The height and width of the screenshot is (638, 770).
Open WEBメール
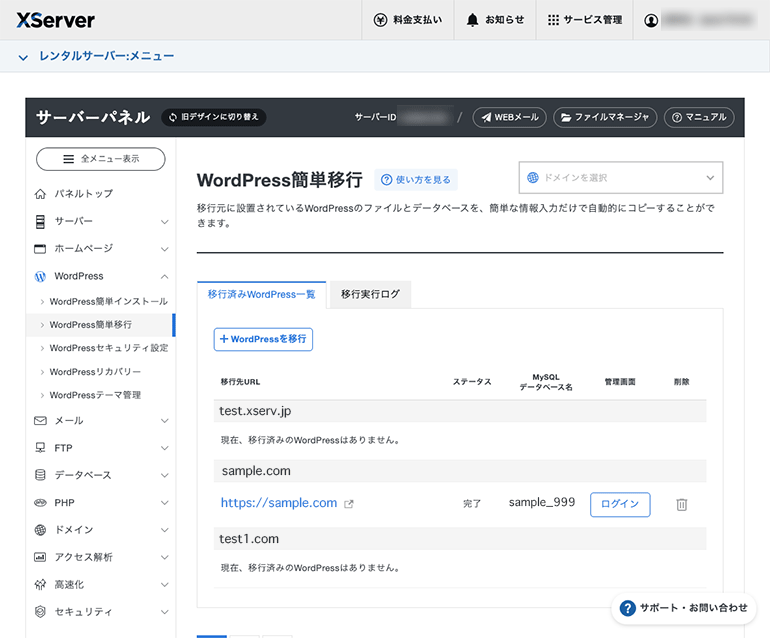pos(509,117)
